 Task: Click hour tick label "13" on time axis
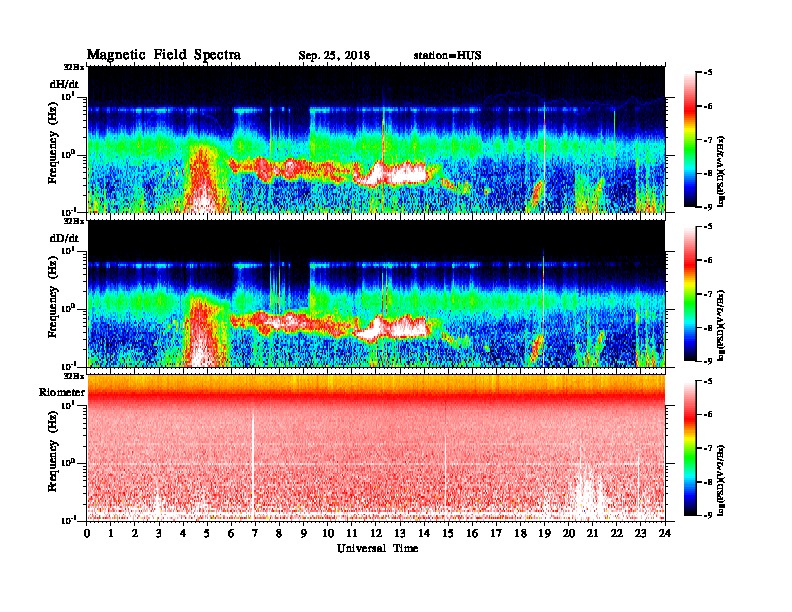pos(400,533)
